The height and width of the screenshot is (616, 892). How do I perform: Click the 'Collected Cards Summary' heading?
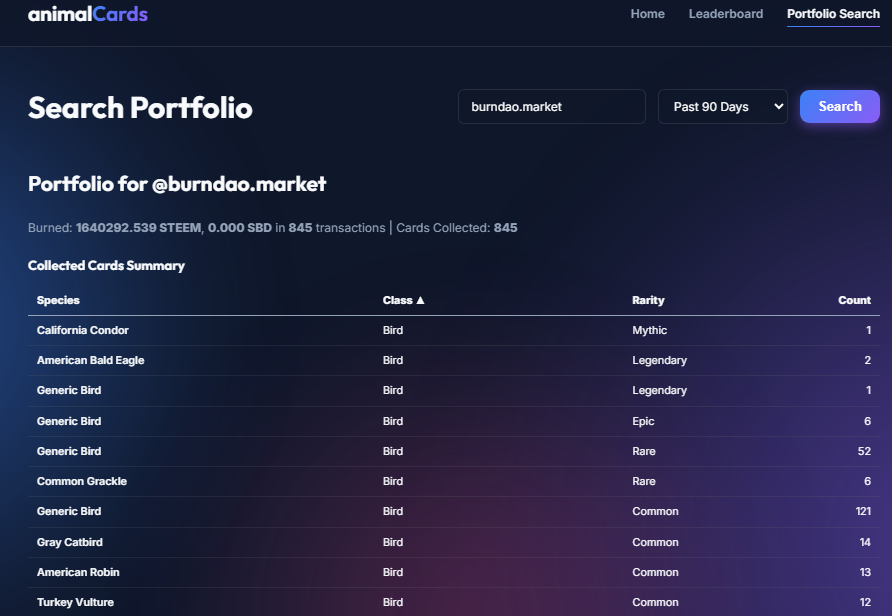click(106, 266)
